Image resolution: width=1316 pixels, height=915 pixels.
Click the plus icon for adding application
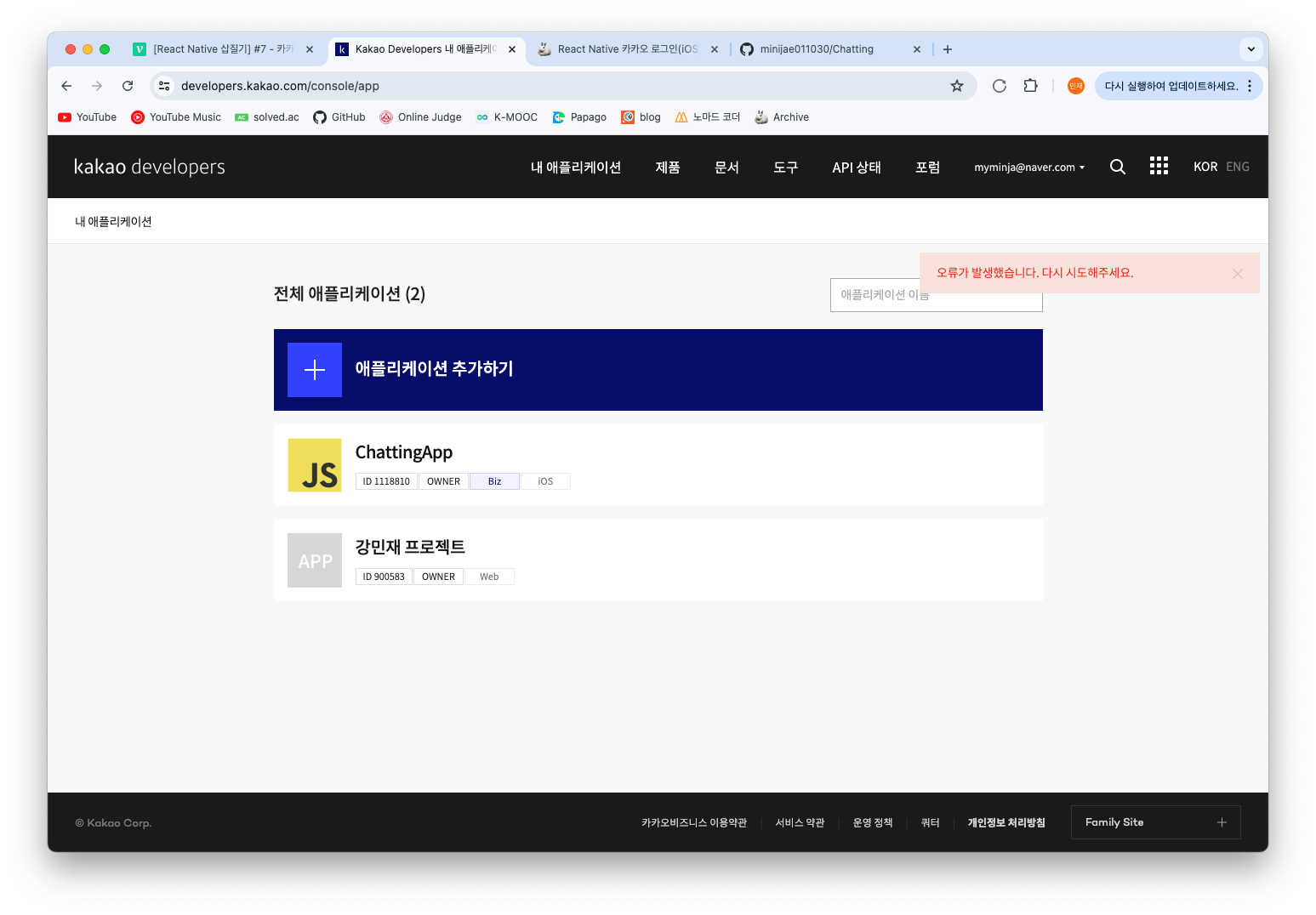(315, 370)
